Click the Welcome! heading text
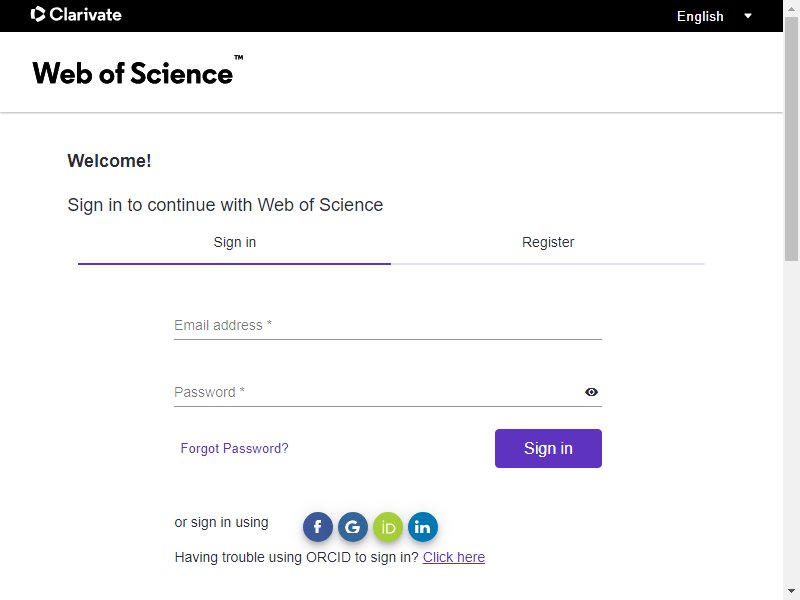 coord(109,161)
